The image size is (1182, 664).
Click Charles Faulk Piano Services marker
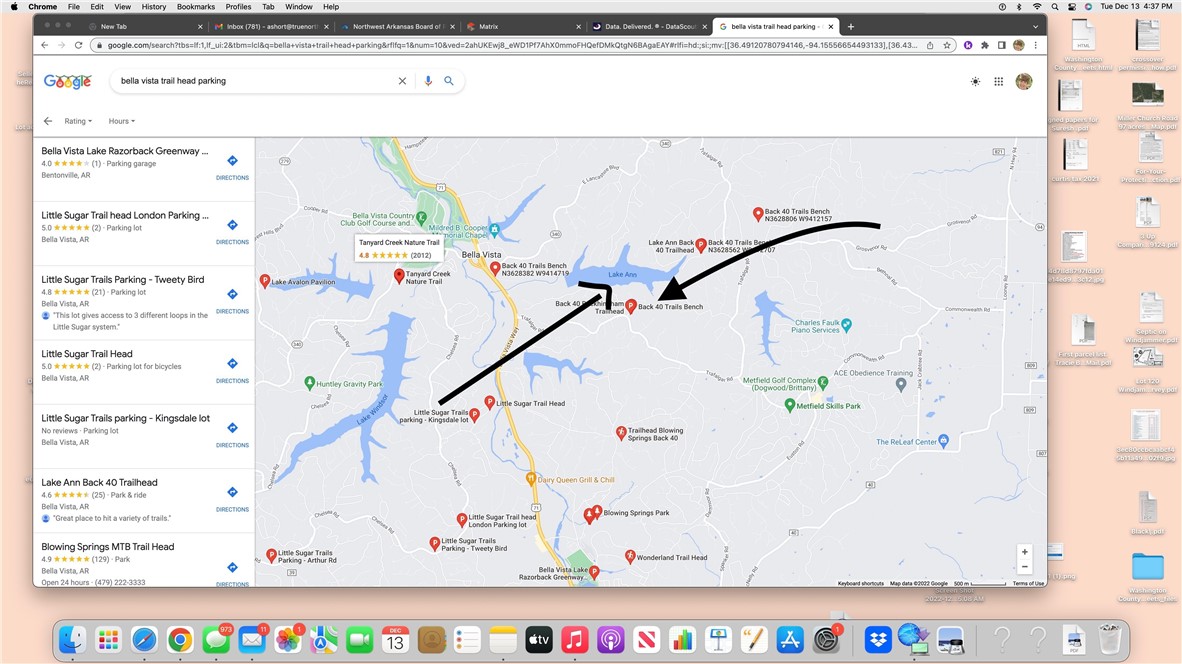tap(847, 325)
